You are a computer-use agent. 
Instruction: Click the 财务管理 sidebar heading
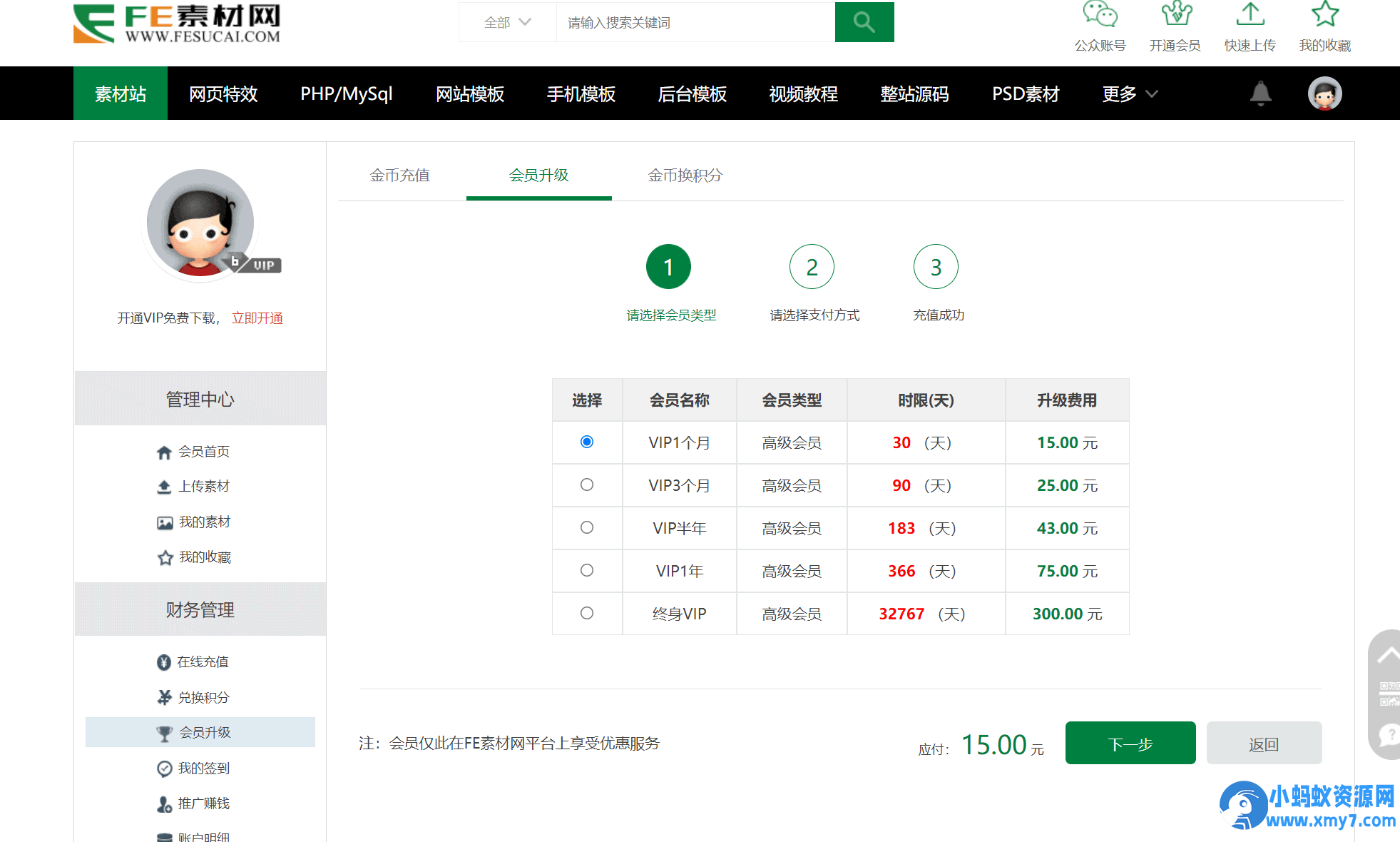(x=200, y=609)
